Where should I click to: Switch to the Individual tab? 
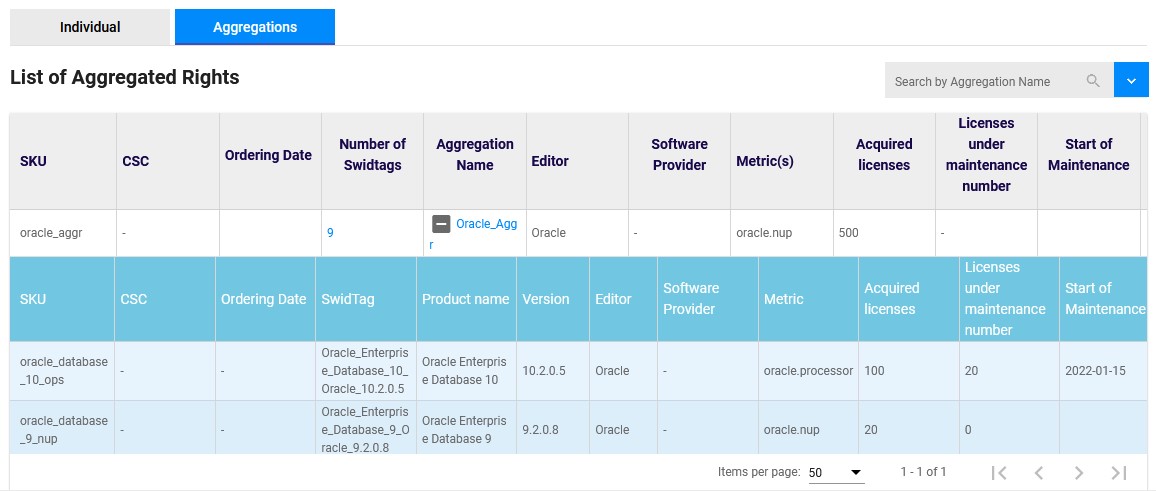[x=90, y=27]
